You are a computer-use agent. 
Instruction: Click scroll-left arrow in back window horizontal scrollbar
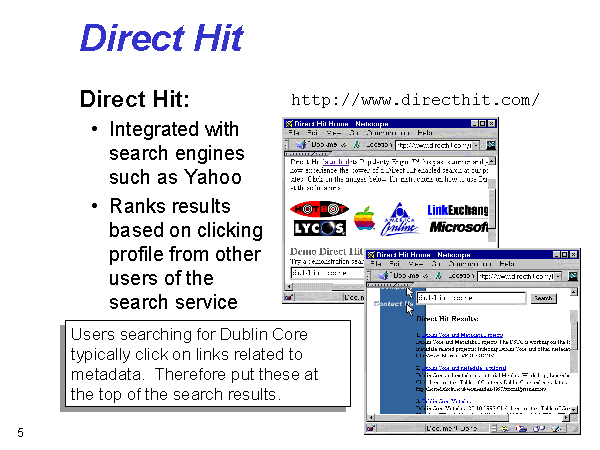289,286
